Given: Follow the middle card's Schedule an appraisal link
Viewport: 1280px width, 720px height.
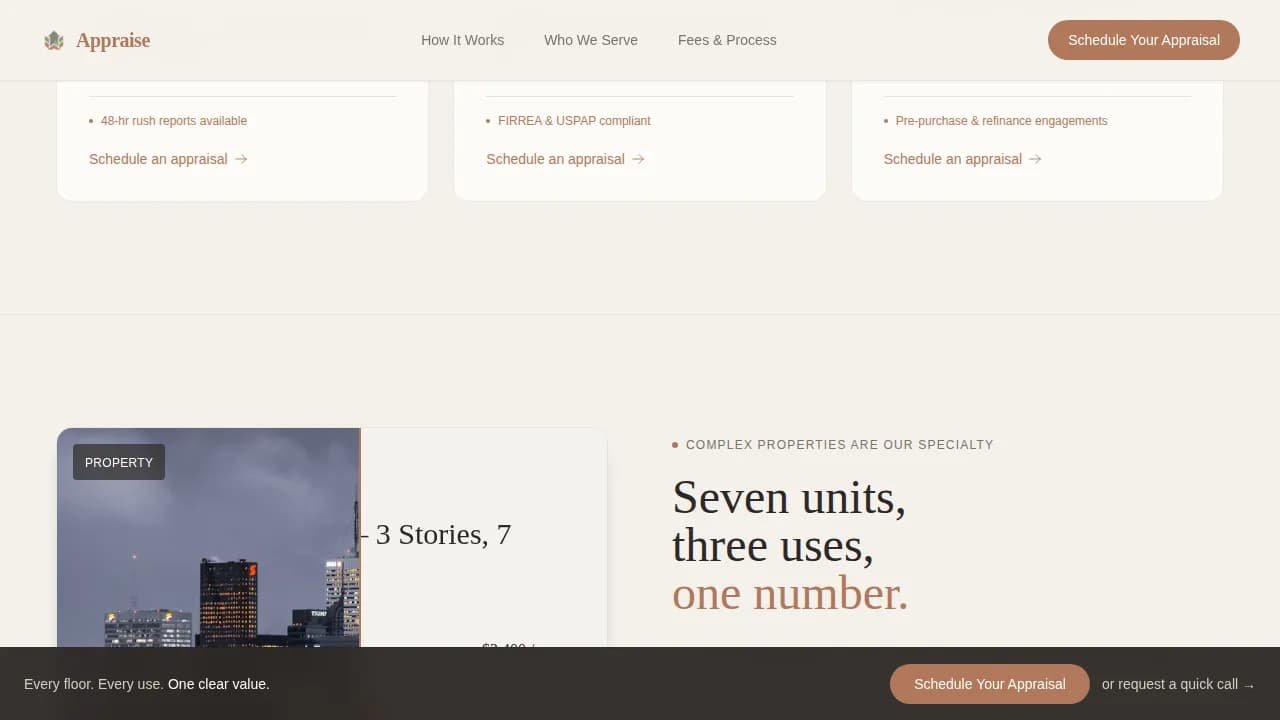Looking at the screenshot, I should tap(557, 159).
